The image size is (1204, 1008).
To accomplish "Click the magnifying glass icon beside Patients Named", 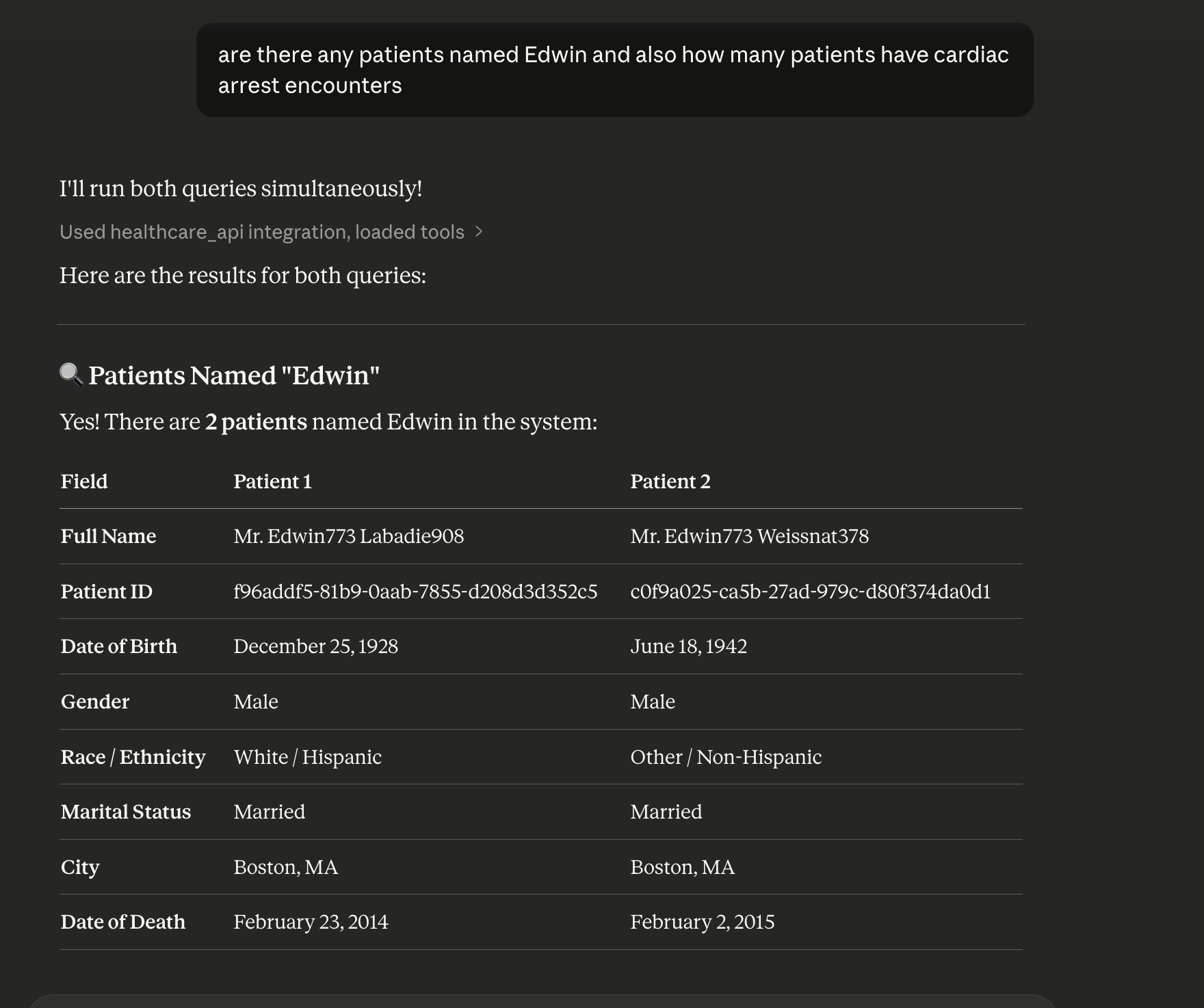I will 71,375.
